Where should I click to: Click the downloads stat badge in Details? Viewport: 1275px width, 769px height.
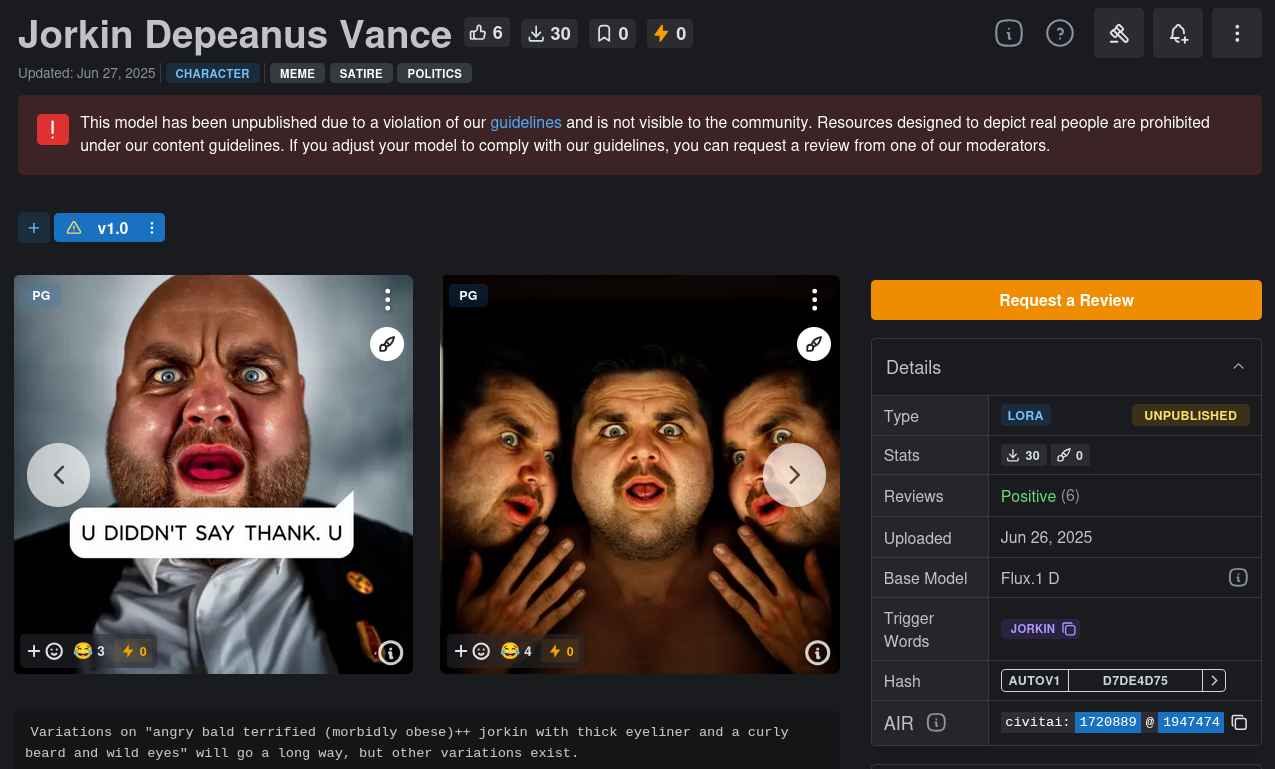click(x=1023, y=455)
